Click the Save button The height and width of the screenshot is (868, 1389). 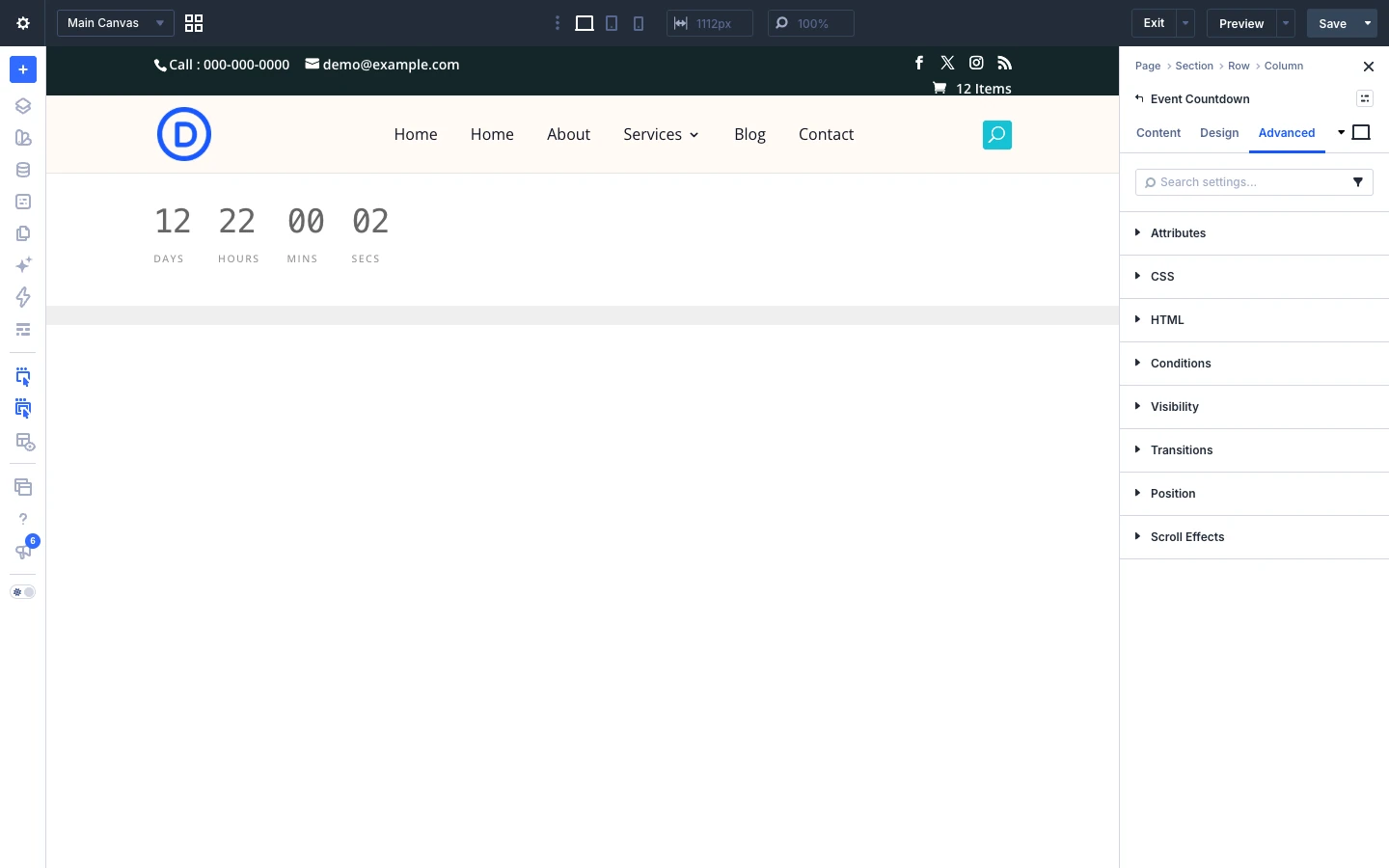1332,23
